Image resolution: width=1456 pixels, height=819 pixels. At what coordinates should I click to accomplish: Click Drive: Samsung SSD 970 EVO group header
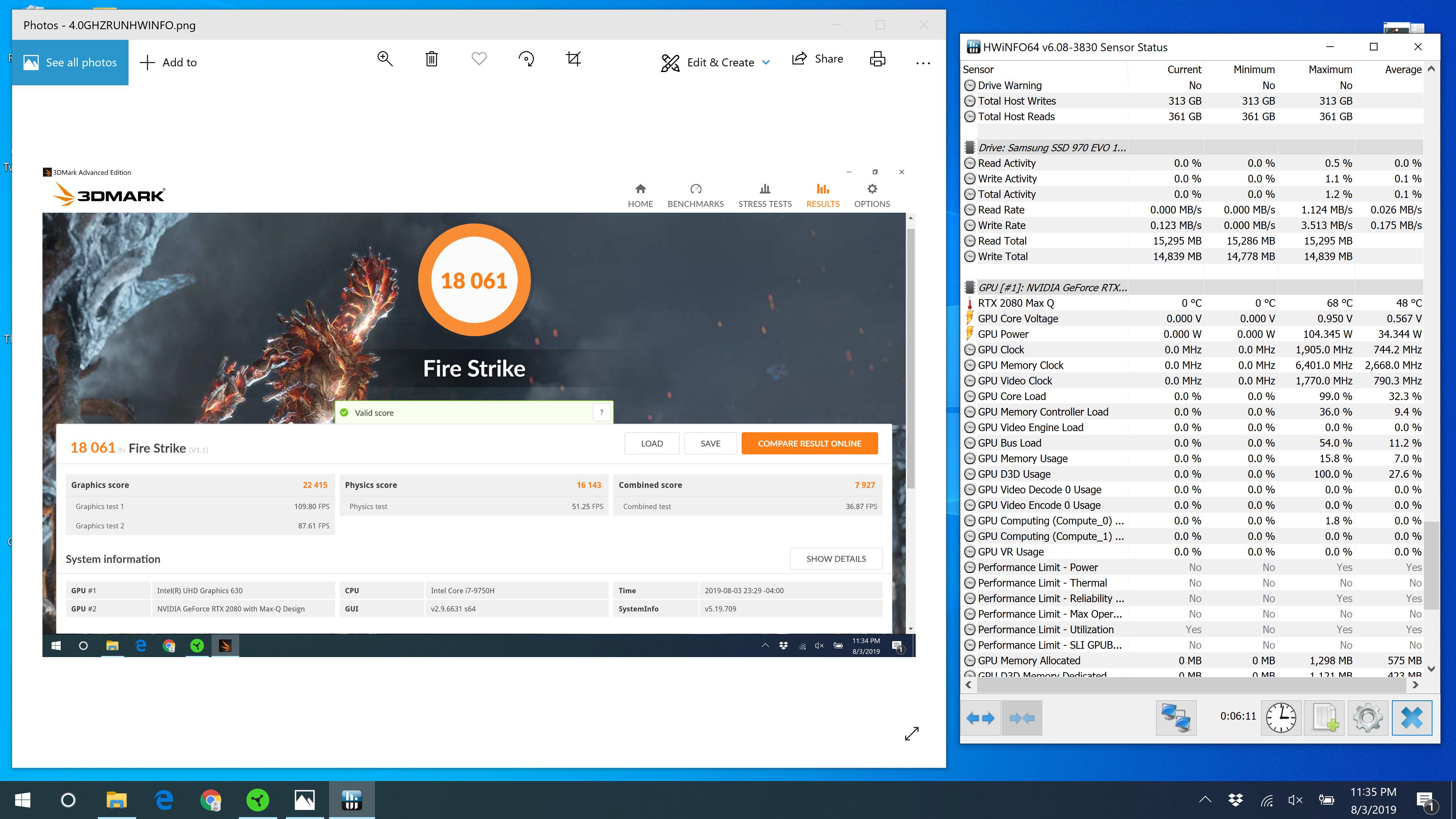(x=1192, y=147)
